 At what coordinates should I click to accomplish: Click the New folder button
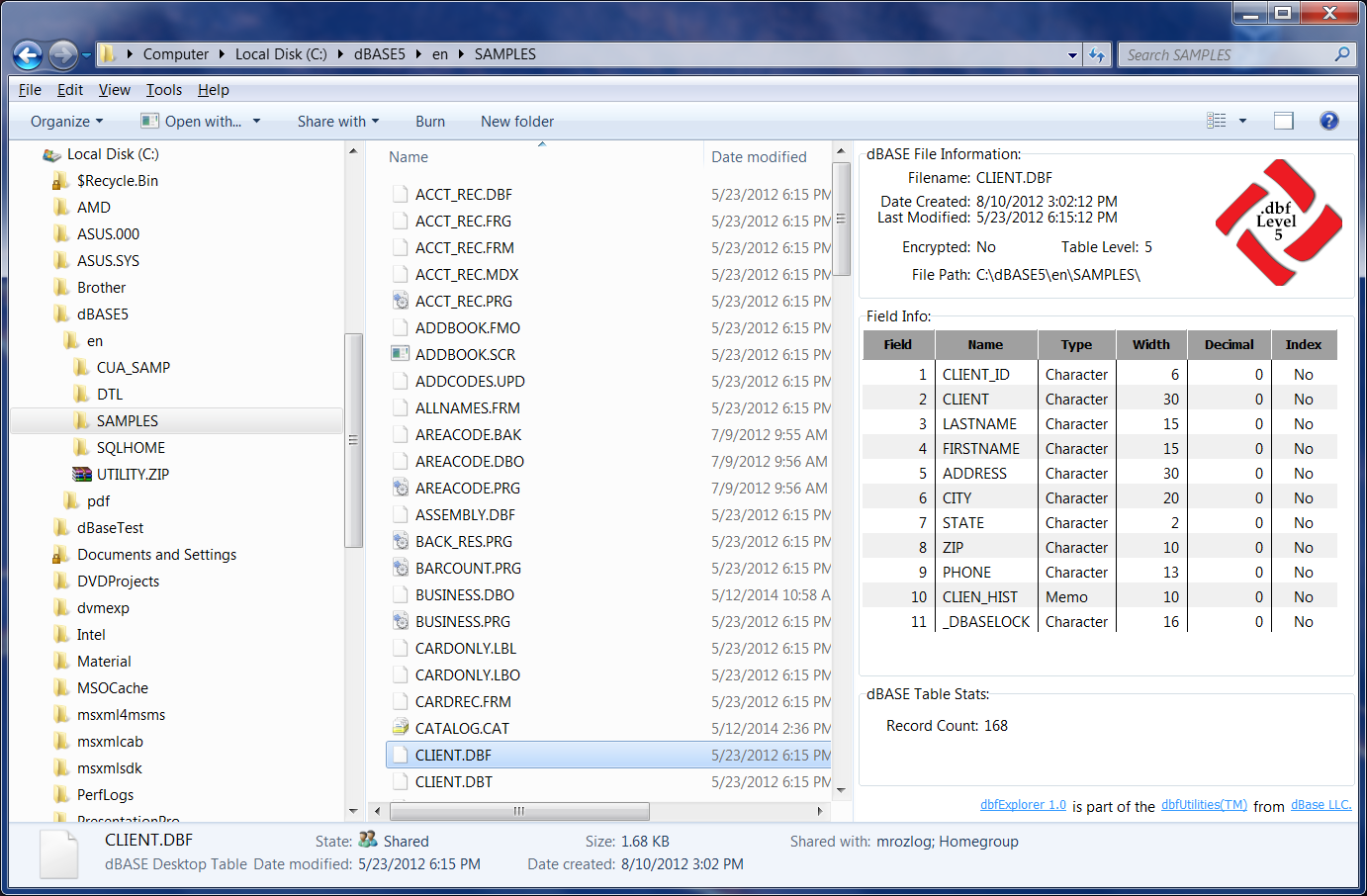(x=517, y=121)
